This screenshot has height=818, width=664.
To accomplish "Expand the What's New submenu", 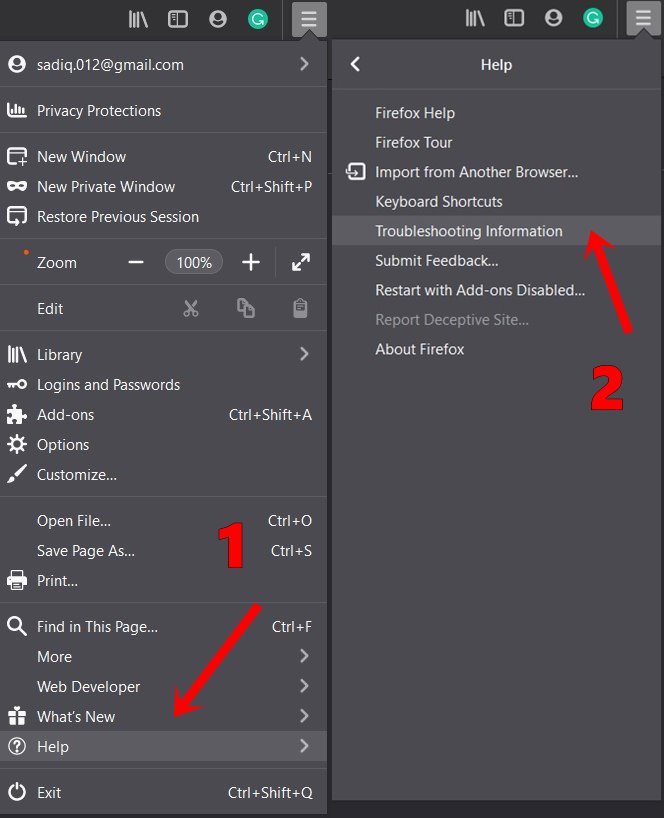I will click(163, 716).
